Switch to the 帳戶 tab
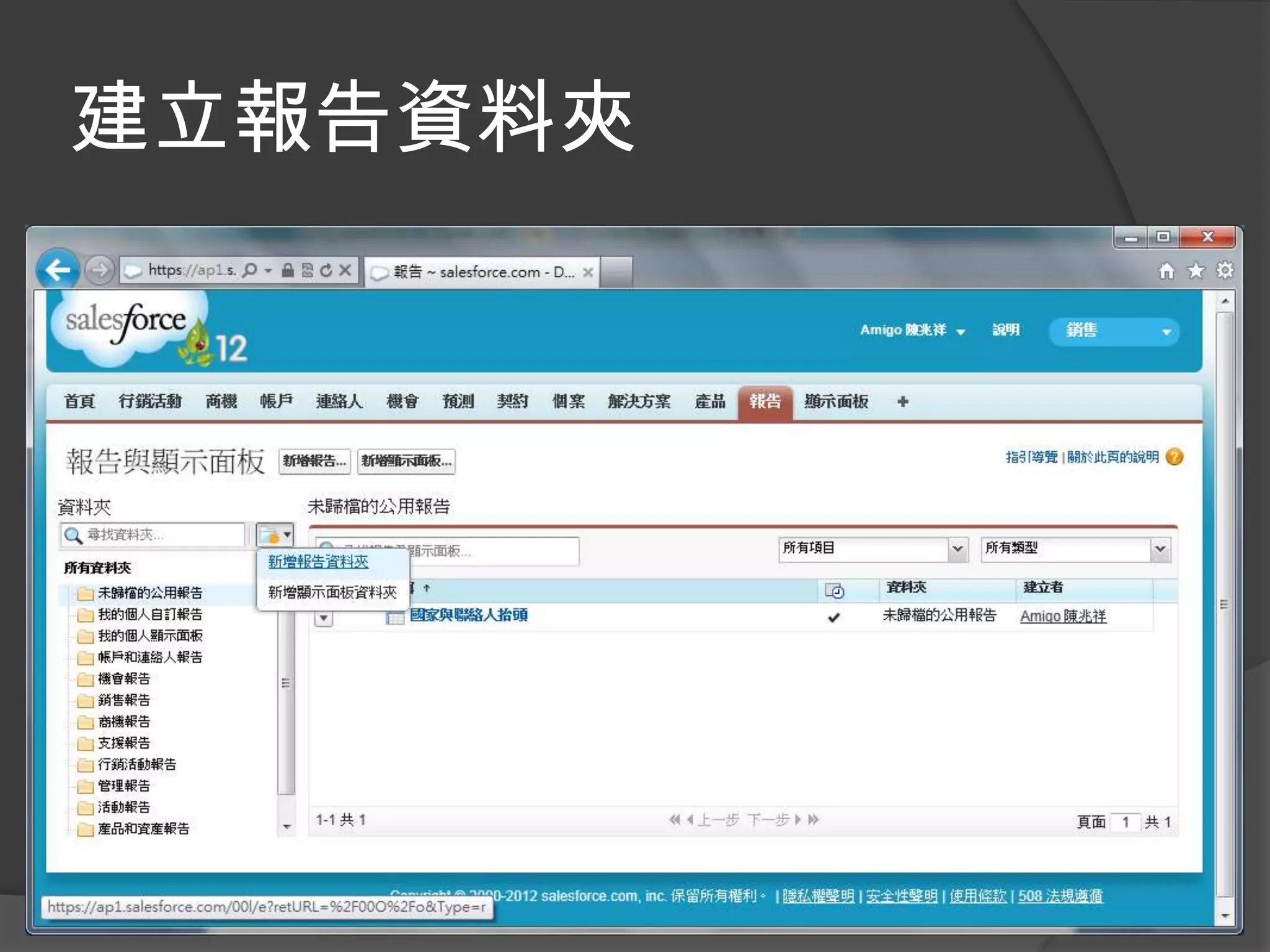 coord(277,402)
